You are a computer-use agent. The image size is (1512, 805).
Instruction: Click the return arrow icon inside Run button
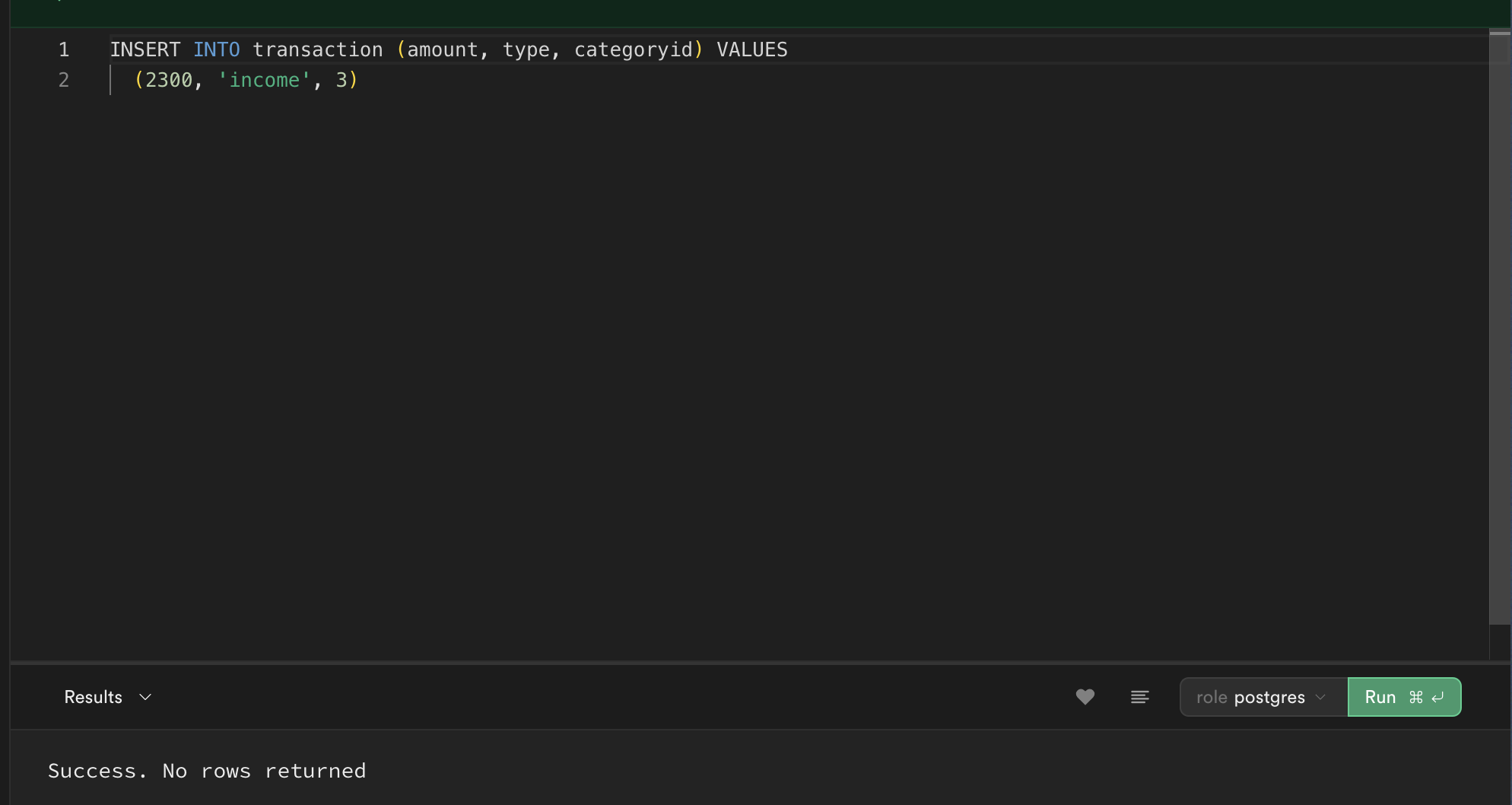[1437, 697]
